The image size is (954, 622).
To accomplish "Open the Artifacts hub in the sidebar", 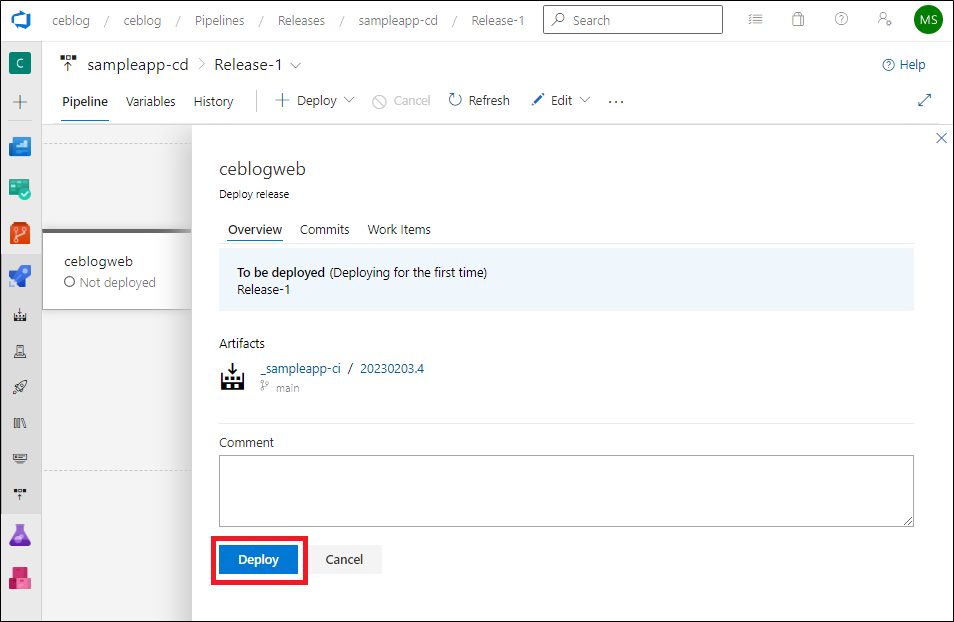I will [20, 578].
